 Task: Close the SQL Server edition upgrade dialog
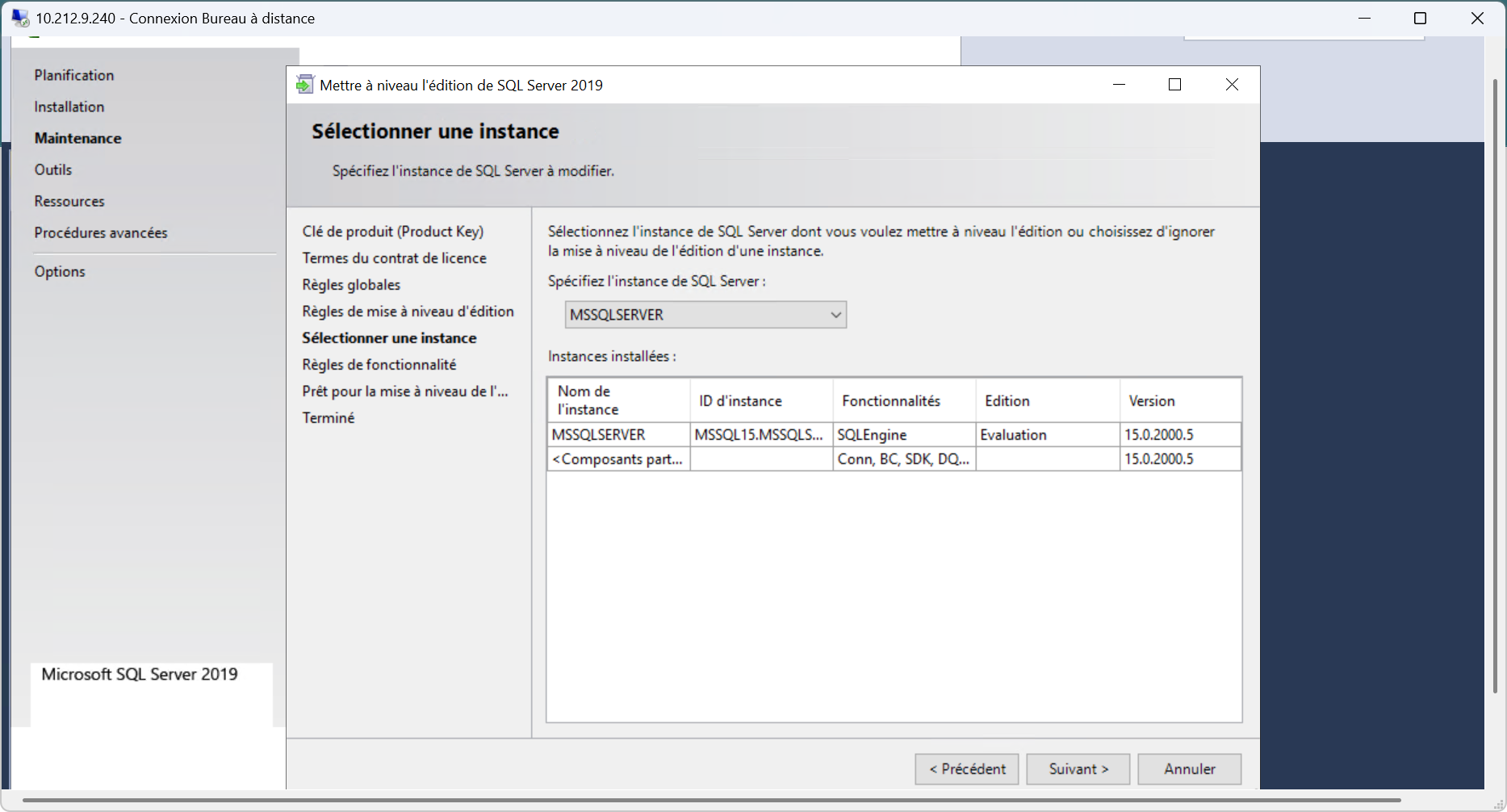(x=1232, y=85)
